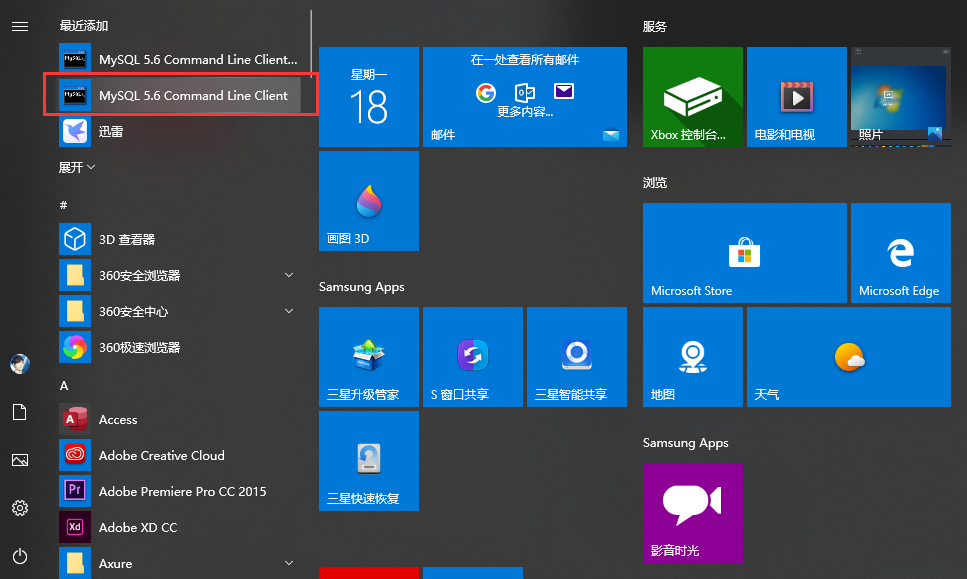The image size is (967, 579).
Task: Open 3D 查看器 app
Action: pyautogui.click(x=179, y=239)
